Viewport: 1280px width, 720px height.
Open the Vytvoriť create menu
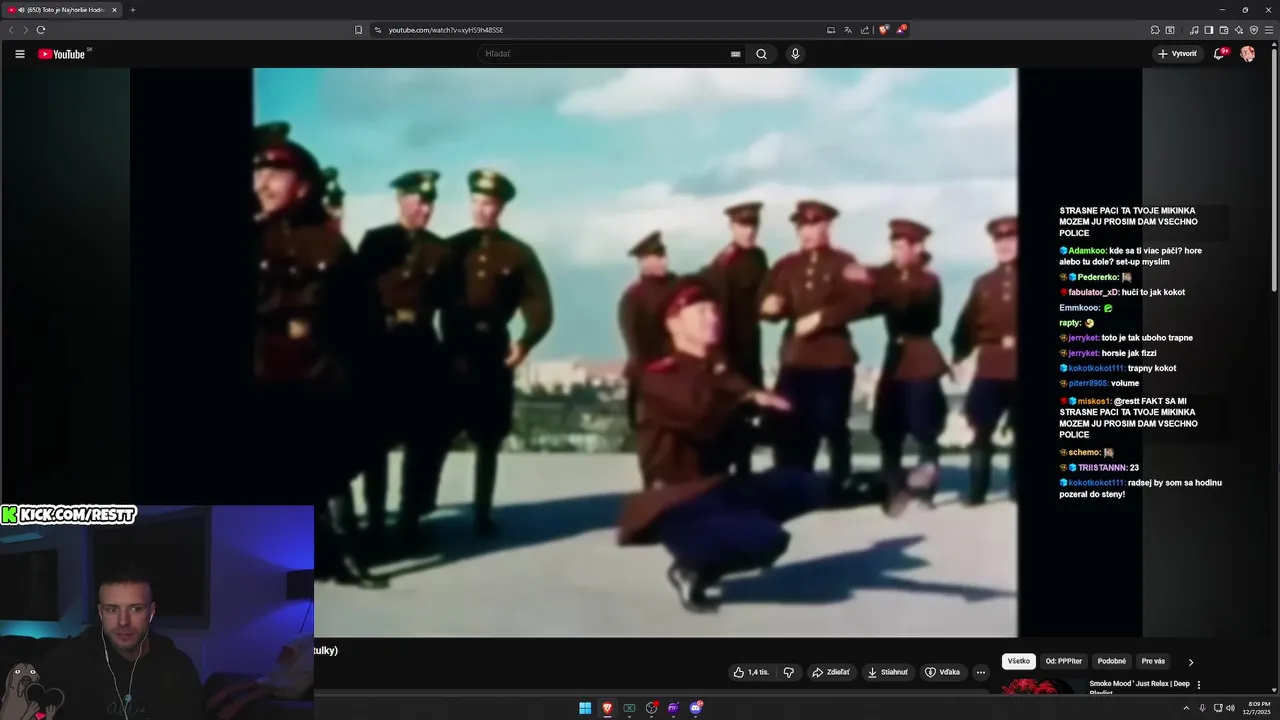(x=1177, y=54)
